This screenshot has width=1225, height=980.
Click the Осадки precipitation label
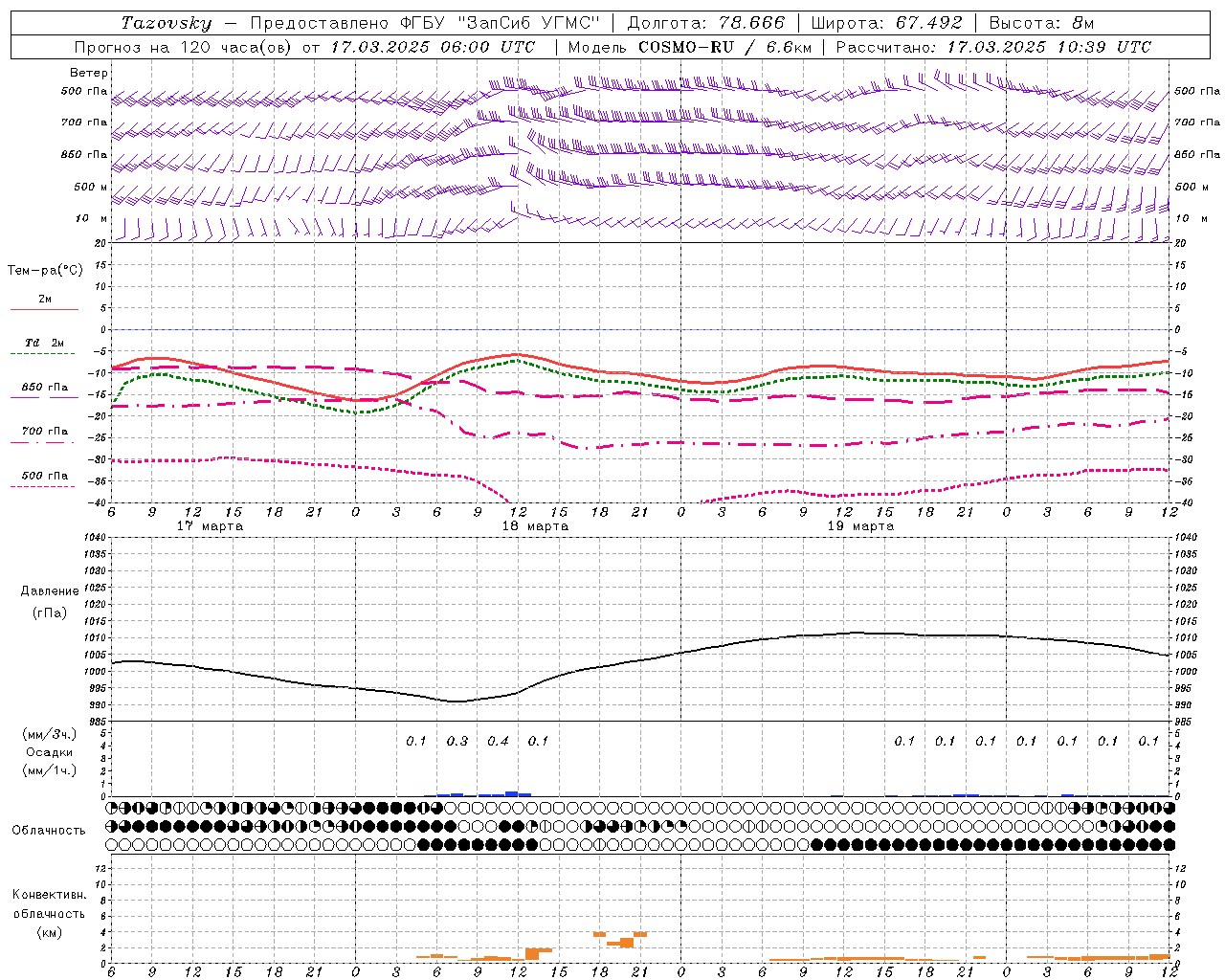[x=50, y=752]
